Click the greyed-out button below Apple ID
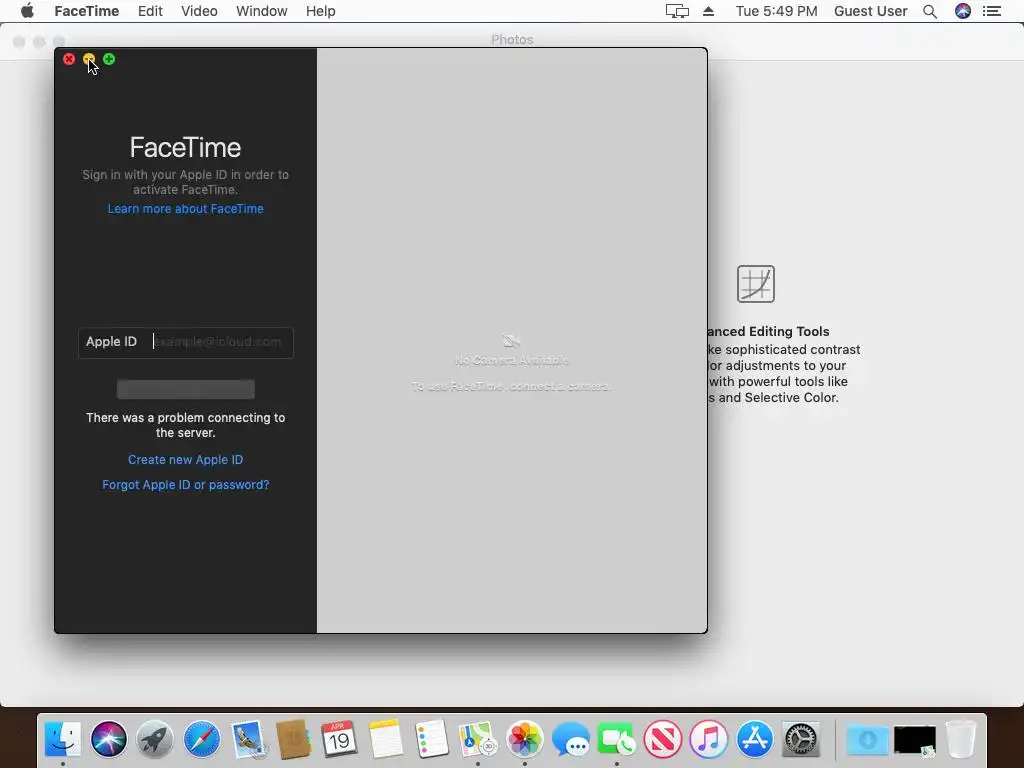The width and height of the screenshot is (1024, 768). coord(185,389)
